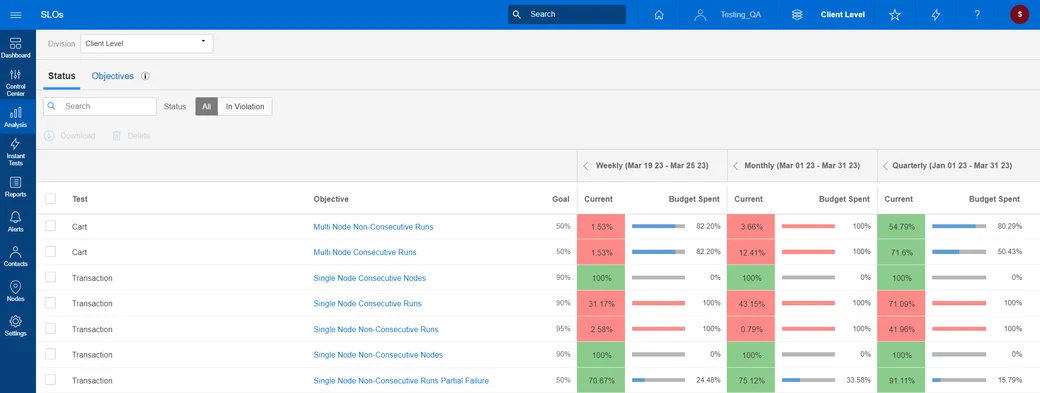1040x393 pixels.
Task: Open the Division Client Level dropdown
Action: [x=147, y=44]
